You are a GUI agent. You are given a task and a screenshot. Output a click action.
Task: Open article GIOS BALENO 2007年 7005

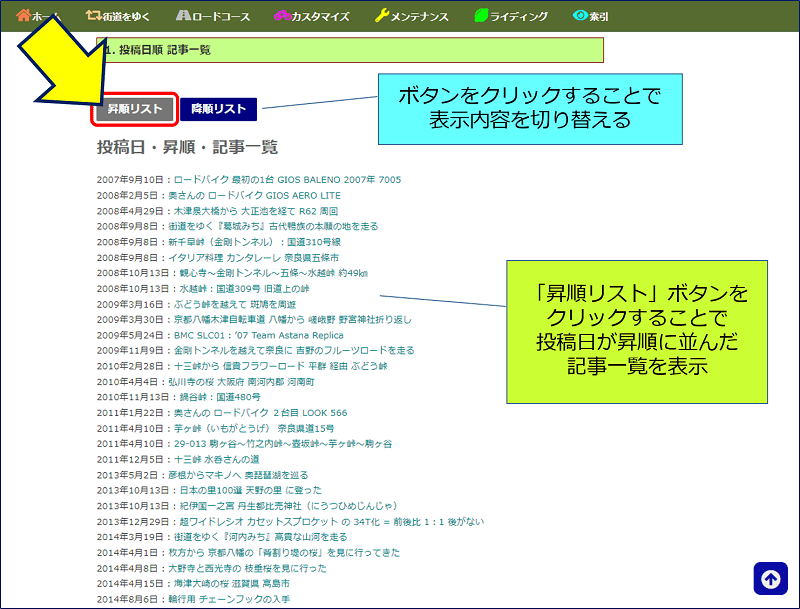[287, 180]
